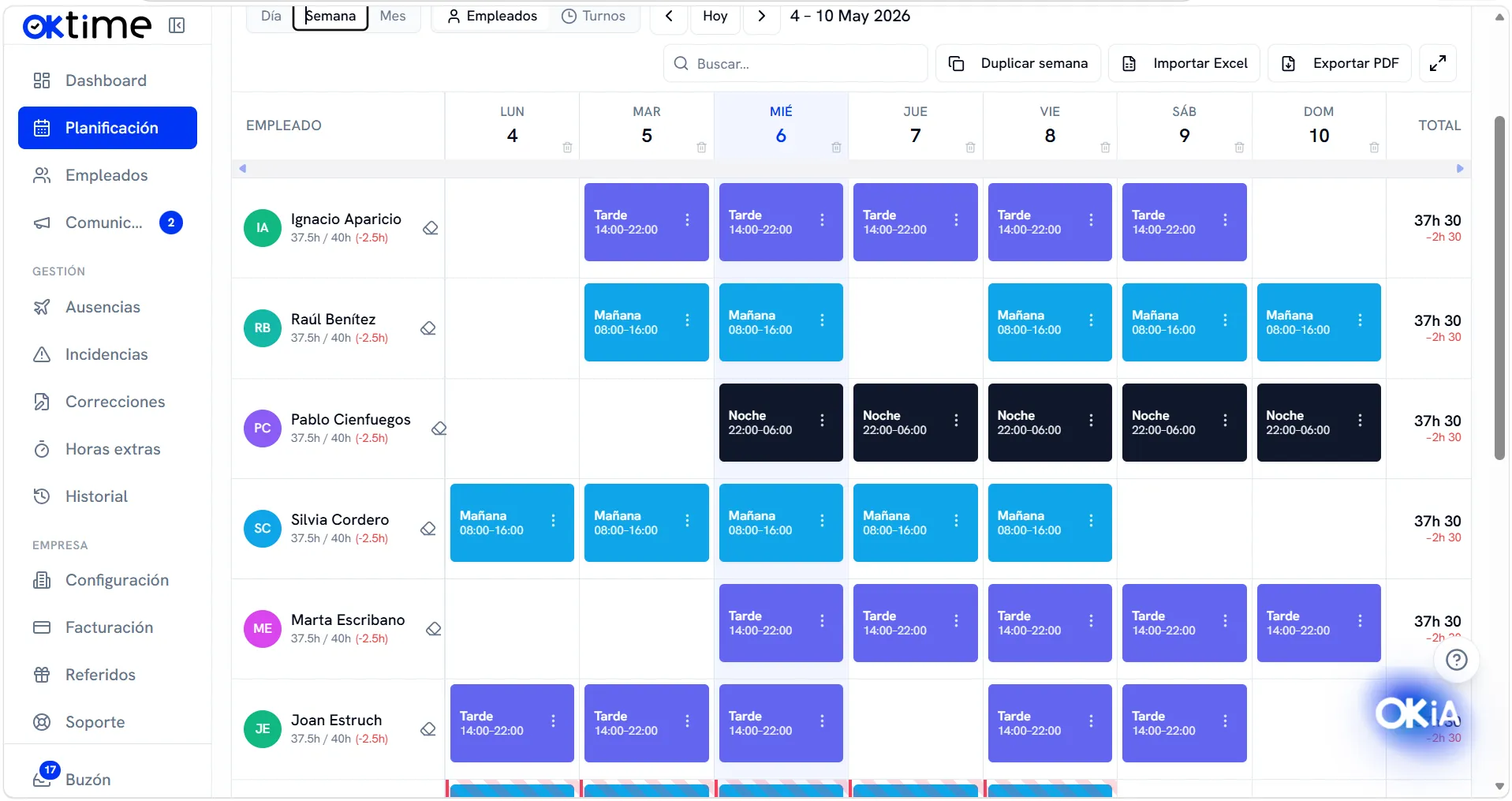Select the Semana view
The image size is (1512, 801).
tap(330, 16)
